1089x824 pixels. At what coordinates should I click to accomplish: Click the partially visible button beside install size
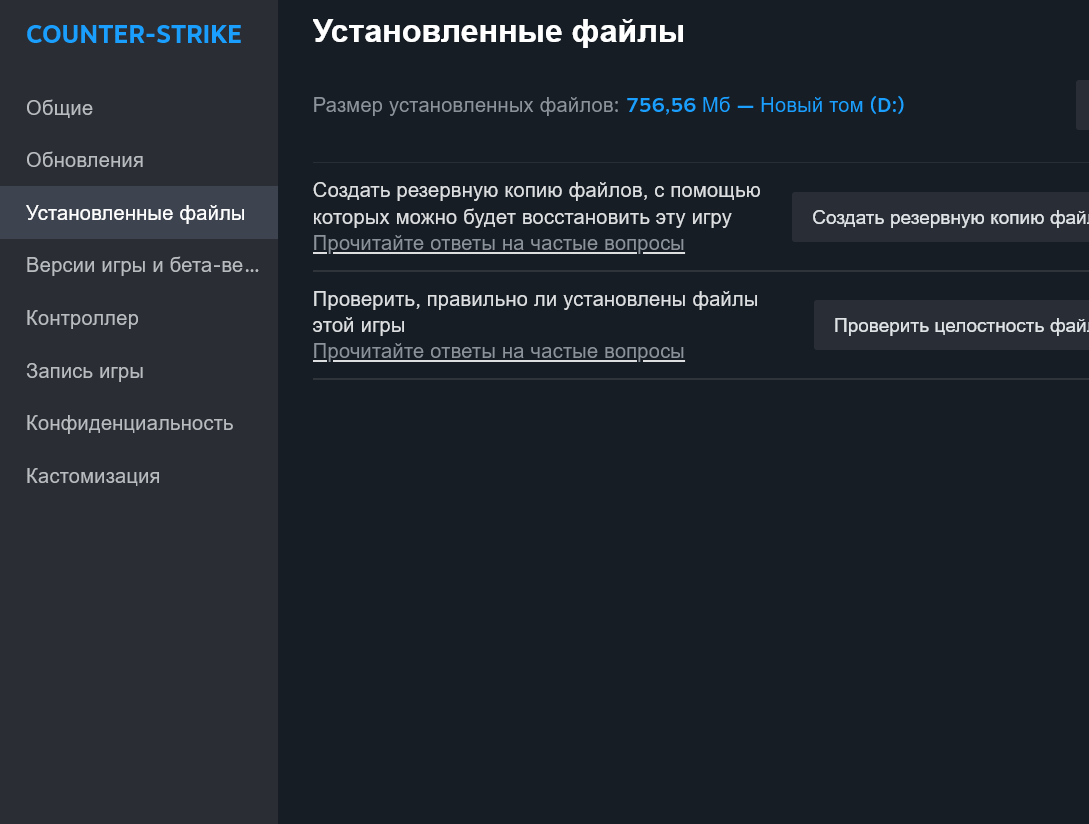[1082, 106]
